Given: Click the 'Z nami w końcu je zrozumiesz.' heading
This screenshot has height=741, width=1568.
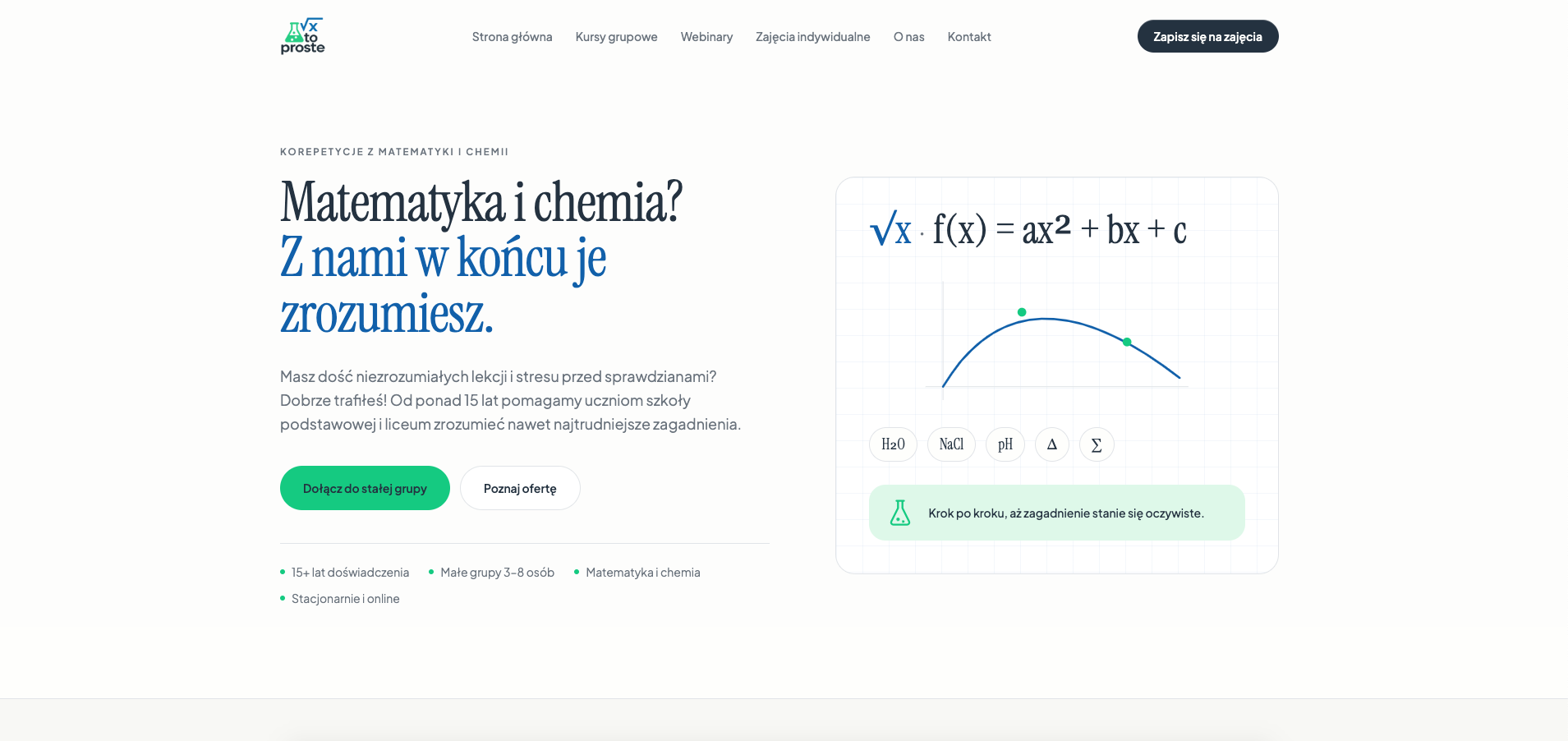Looking at the screenshot, I should coord(443,285).
